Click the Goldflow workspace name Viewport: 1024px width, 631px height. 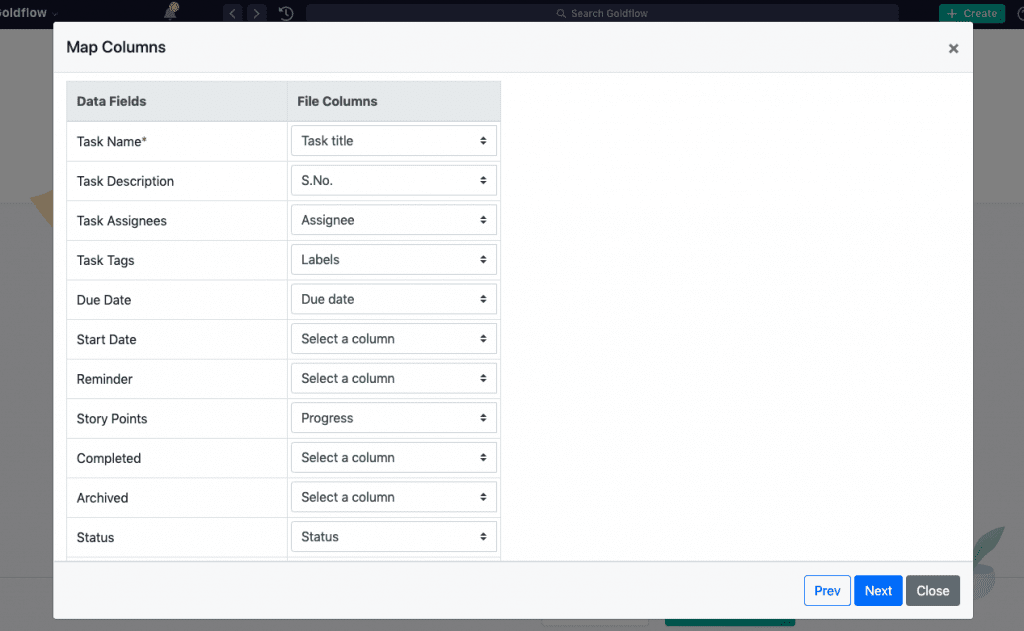click(24, 12)
